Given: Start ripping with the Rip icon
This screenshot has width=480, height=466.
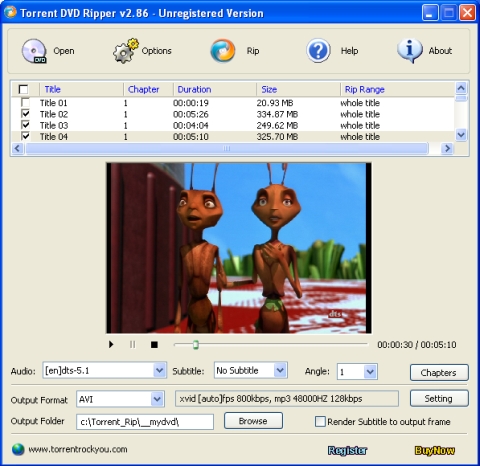Looking at the screenshot, I should (x=223, y=51).
